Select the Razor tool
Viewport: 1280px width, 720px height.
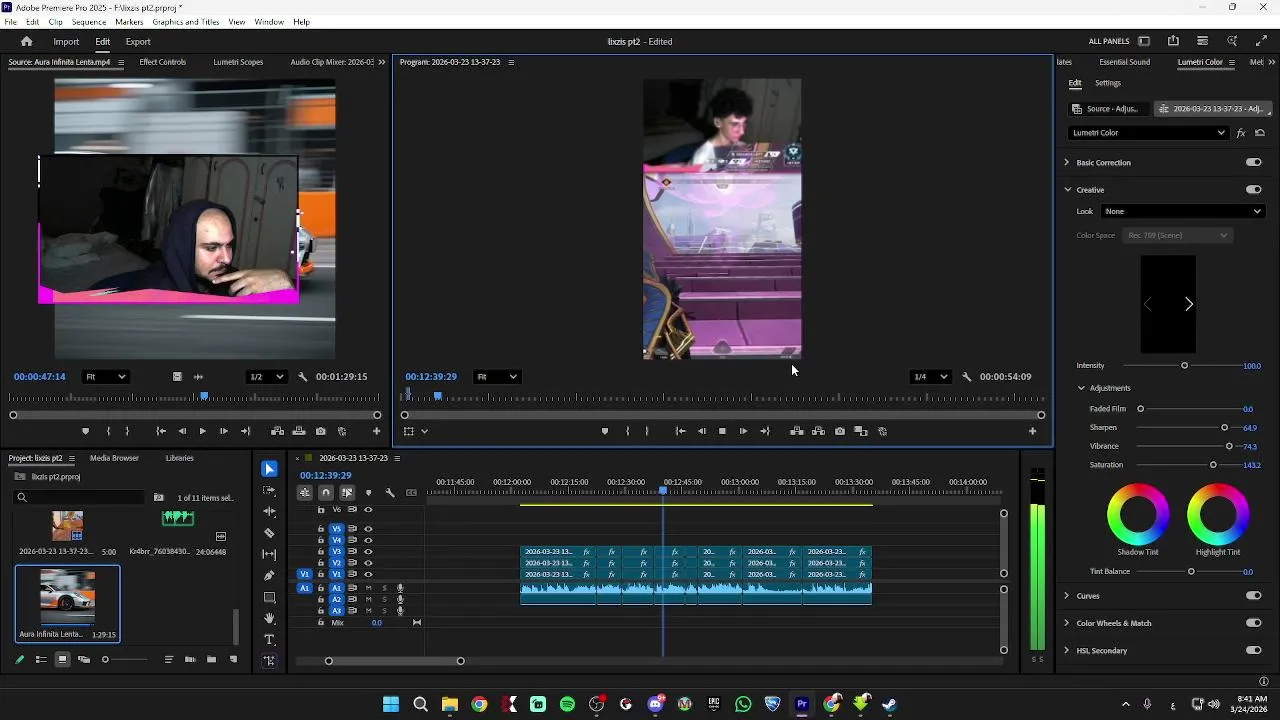[269, 533]
